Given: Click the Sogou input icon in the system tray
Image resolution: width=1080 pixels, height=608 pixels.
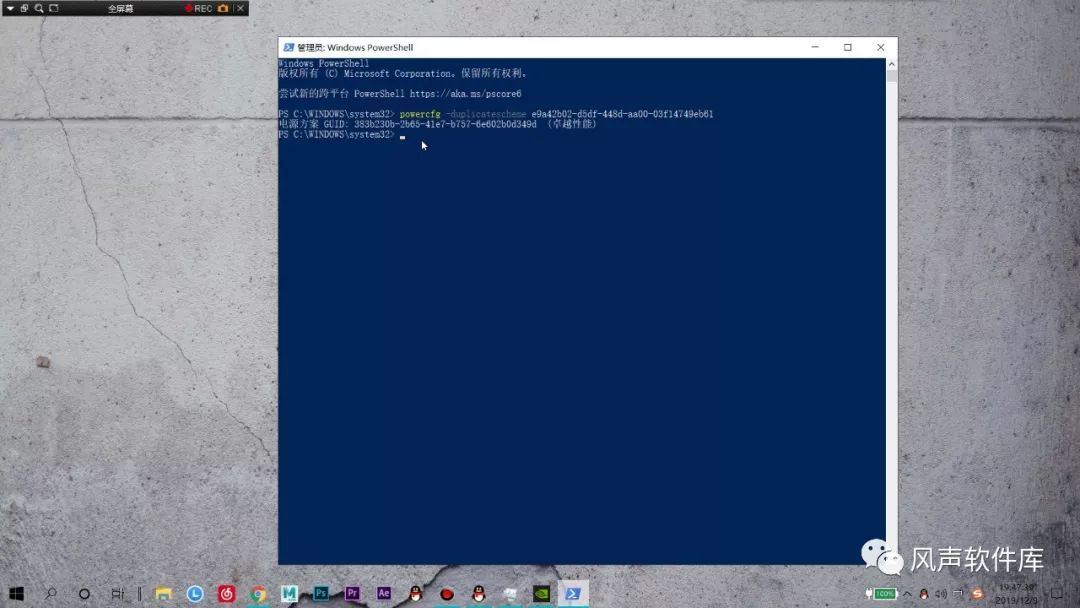Looking at the screenshot, I should coord(977,593).
